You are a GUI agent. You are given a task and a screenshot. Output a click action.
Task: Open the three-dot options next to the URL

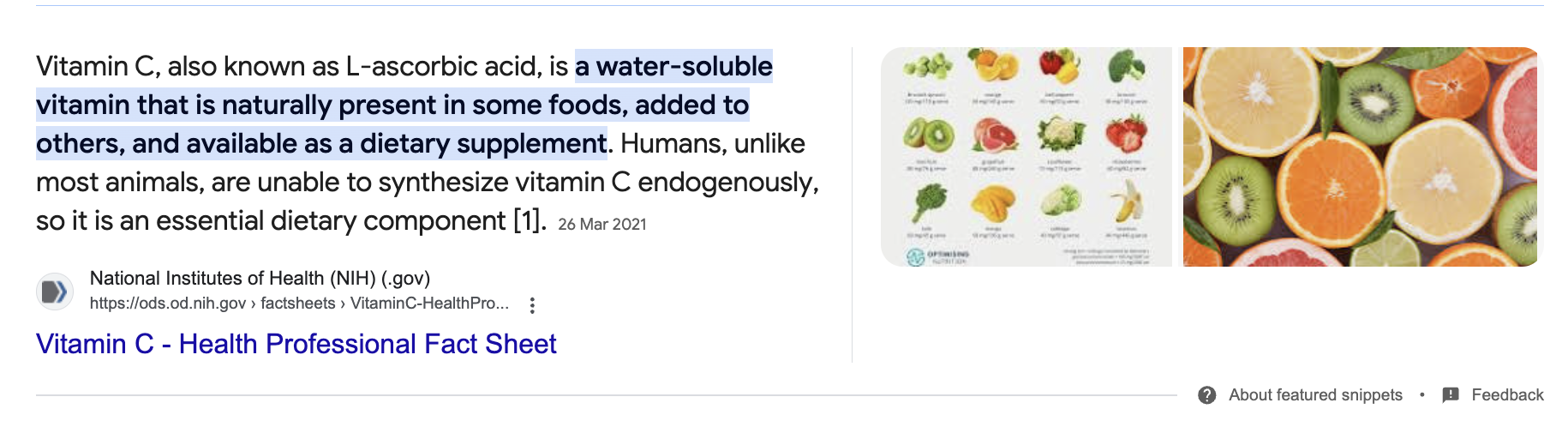point(532,304)
